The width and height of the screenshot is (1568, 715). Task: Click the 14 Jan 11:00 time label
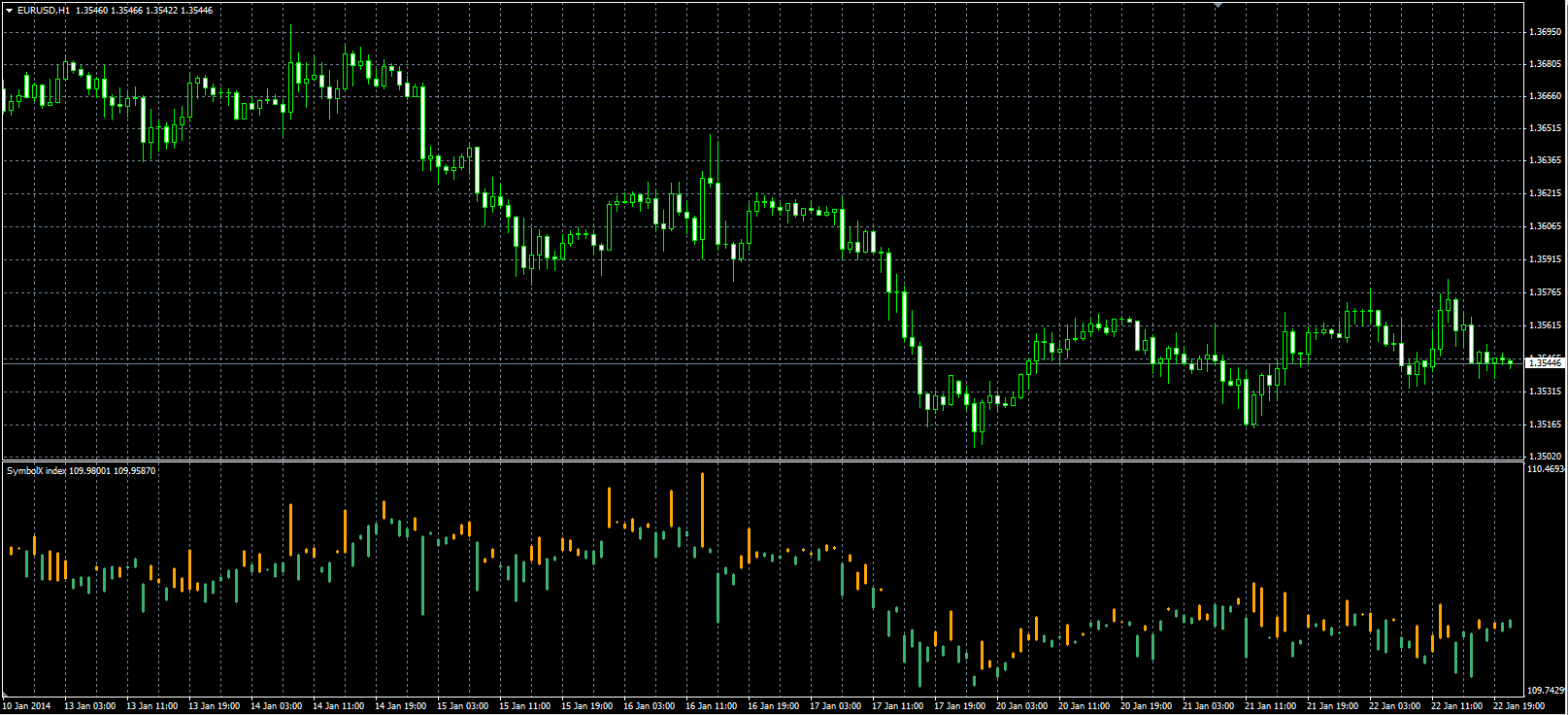[338, 706]
